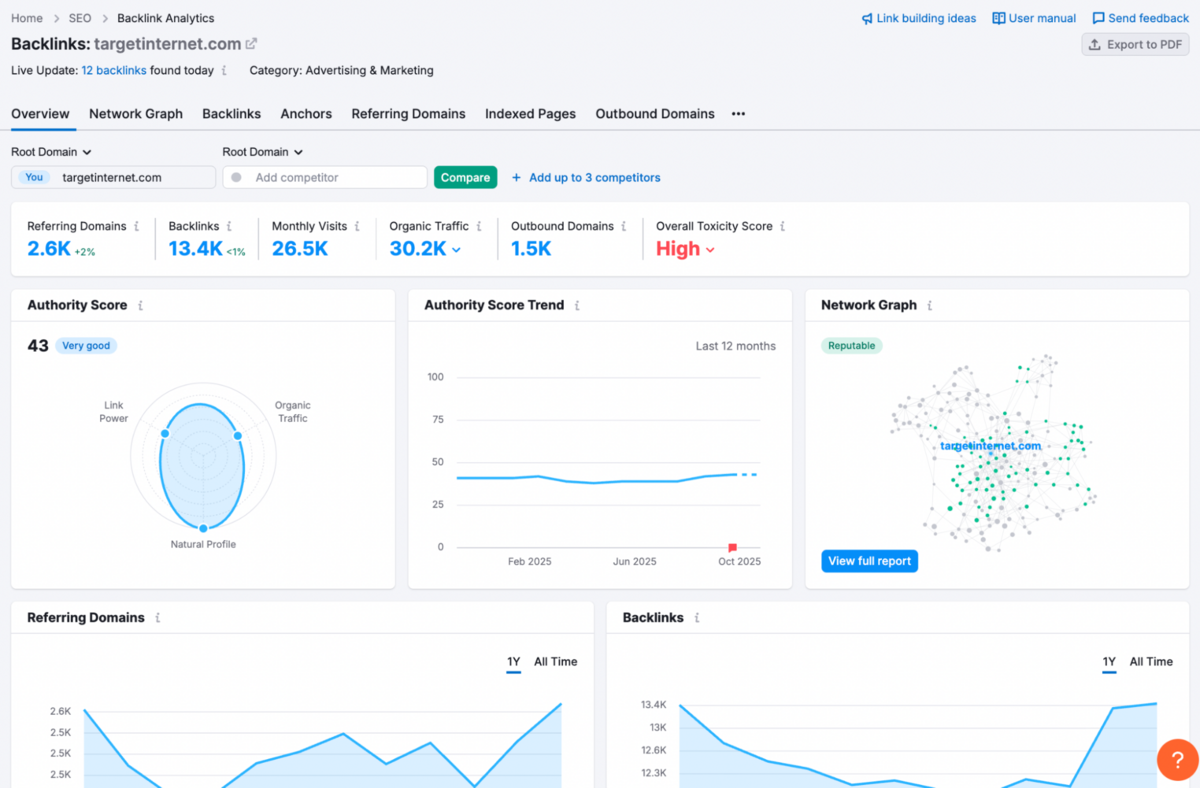Click info icon beside Monthly Visits

[357, 226]
